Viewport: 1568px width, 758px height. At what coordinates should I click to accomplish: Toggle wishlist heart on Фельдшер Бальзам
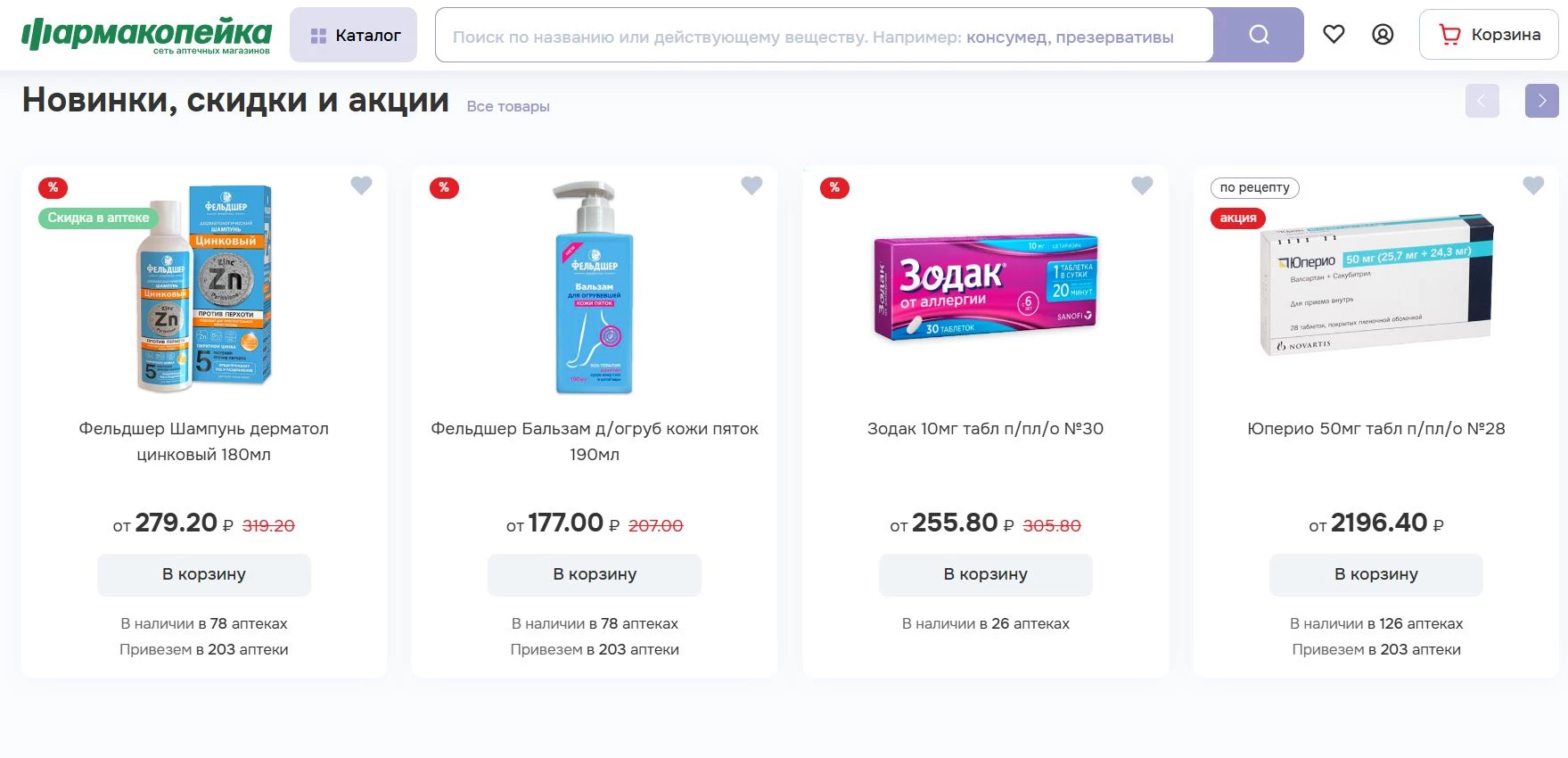tap(751, 185)
